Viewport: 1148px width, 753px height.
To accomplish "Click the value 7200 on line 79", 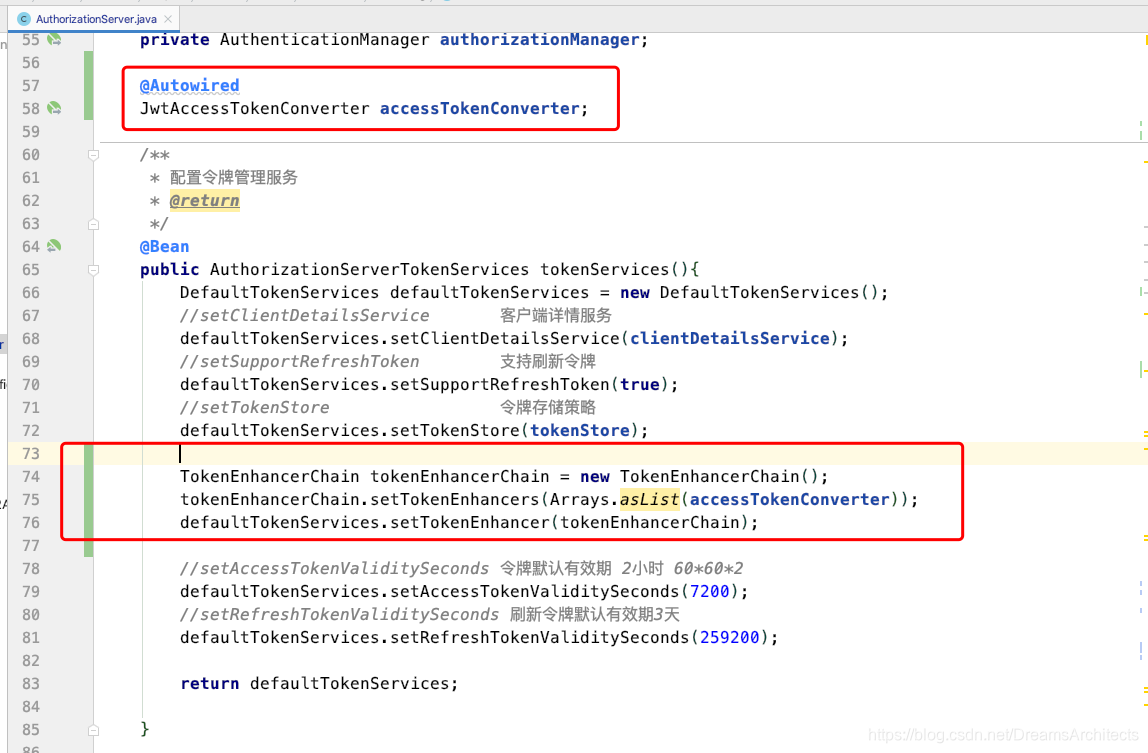I will (x=709, y=592).
